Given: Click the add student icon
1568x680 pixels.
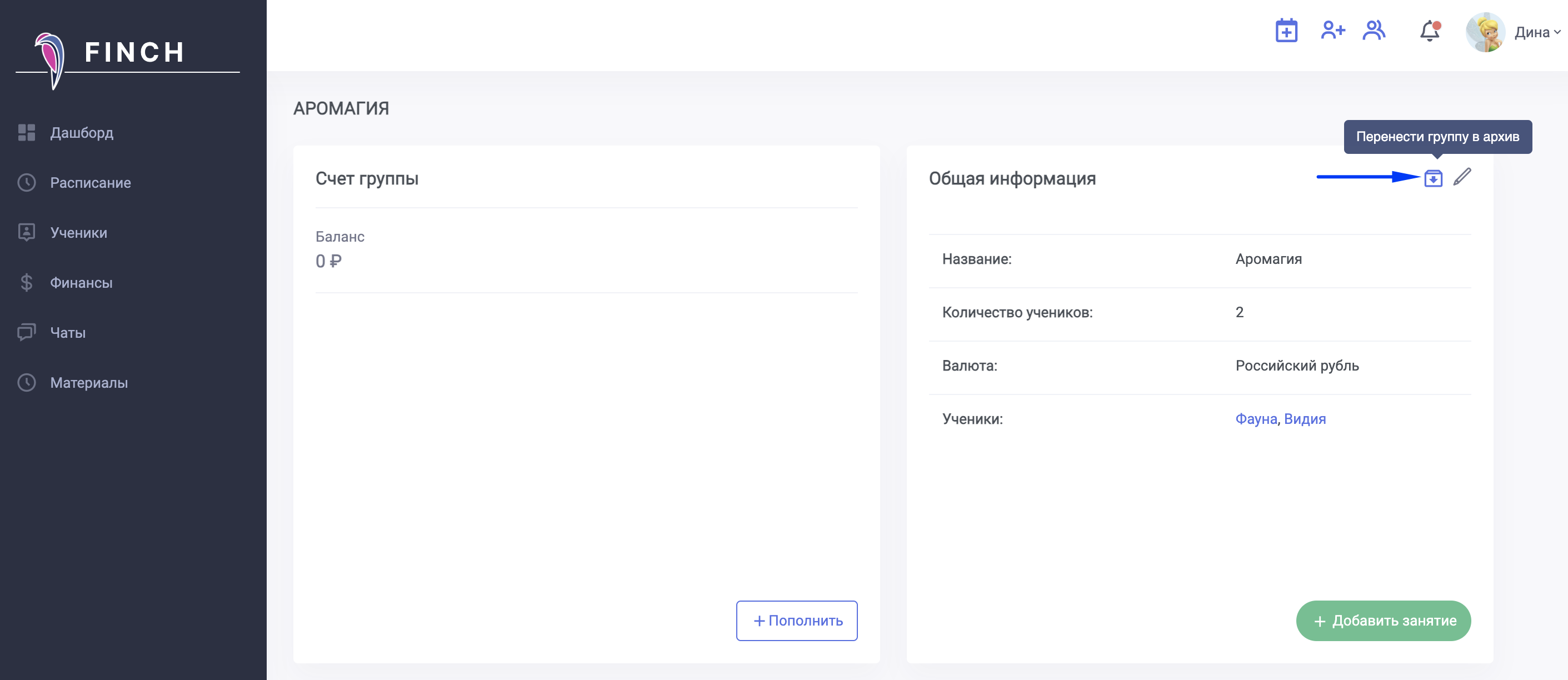Looking at the screenshot, I should point(1332,31).
